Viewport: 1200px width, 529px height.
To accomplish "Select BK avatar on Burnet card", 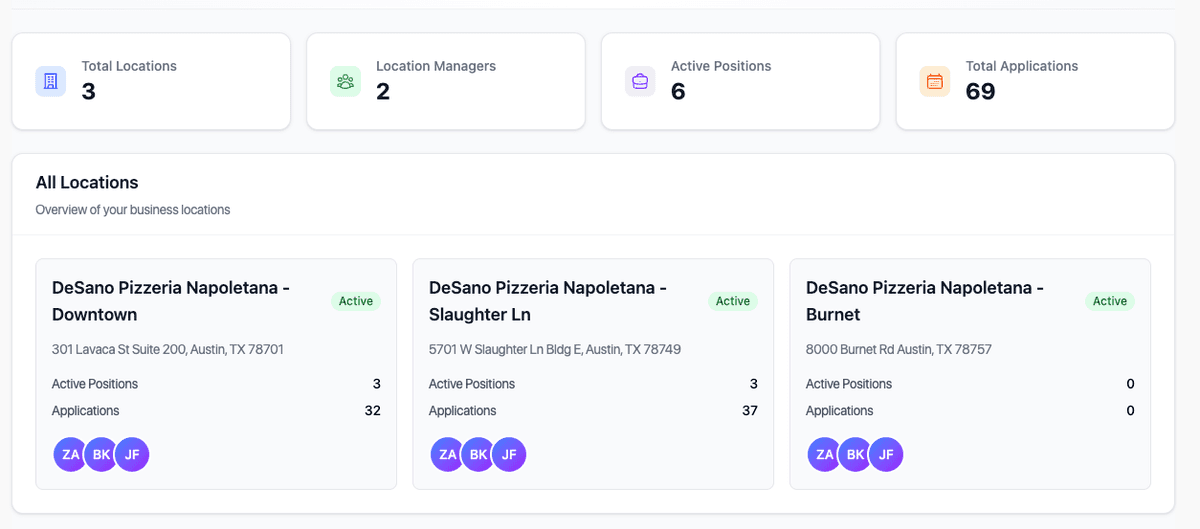I will click(855, 454).
